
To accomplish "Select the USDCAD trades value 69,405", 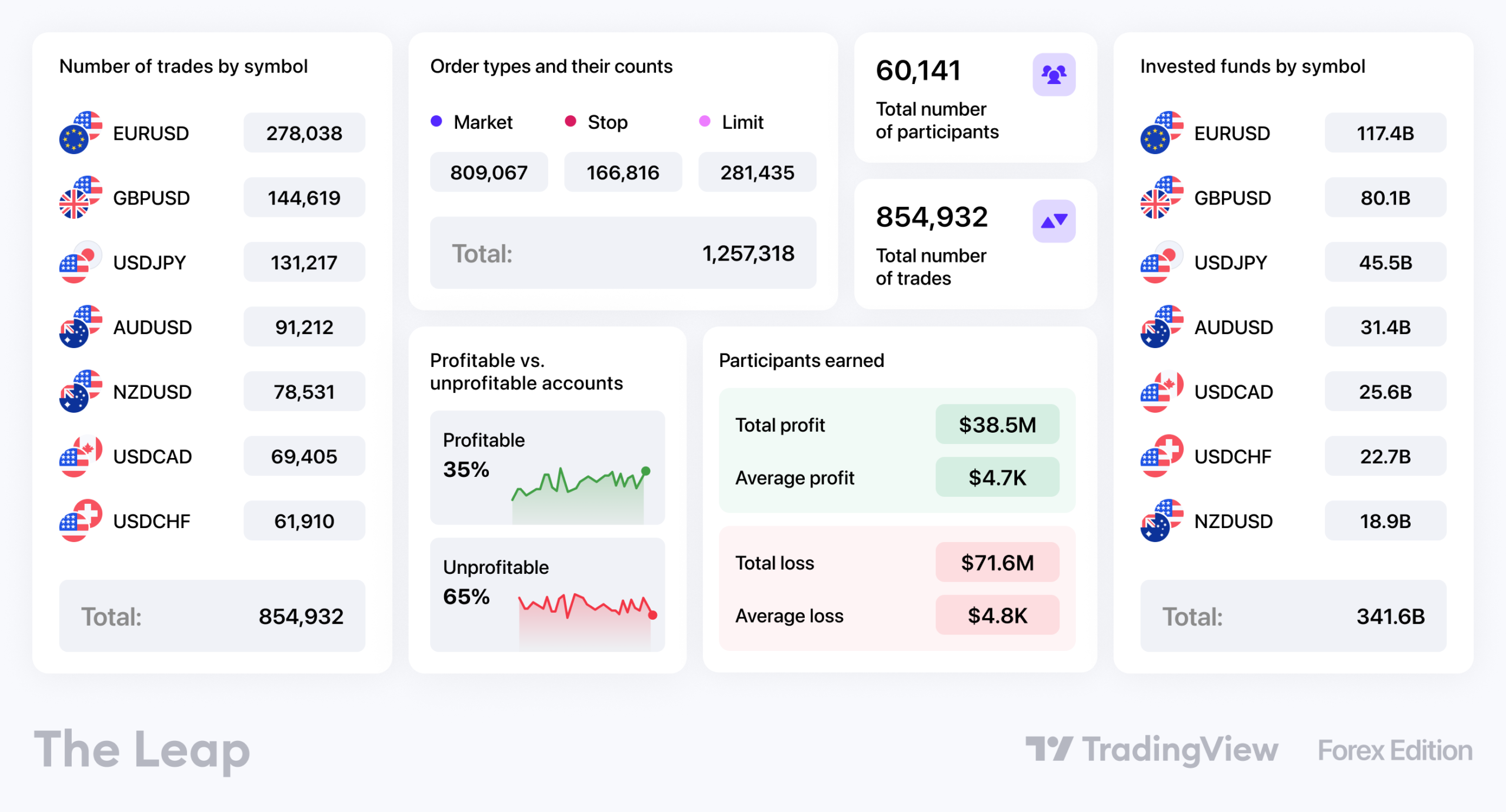I will [x=304, y=456].
